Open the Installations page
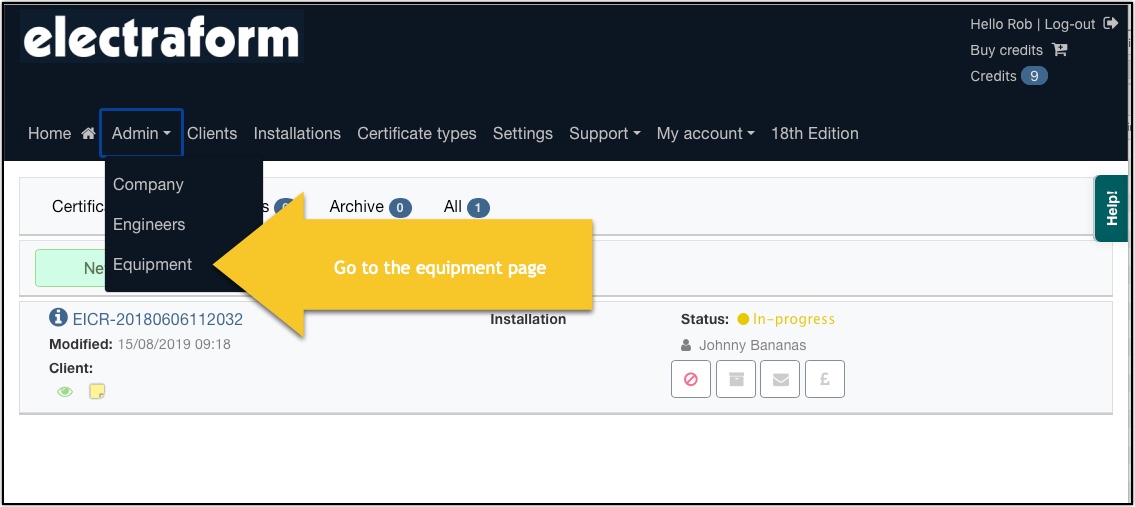 [x=297, y=133]
